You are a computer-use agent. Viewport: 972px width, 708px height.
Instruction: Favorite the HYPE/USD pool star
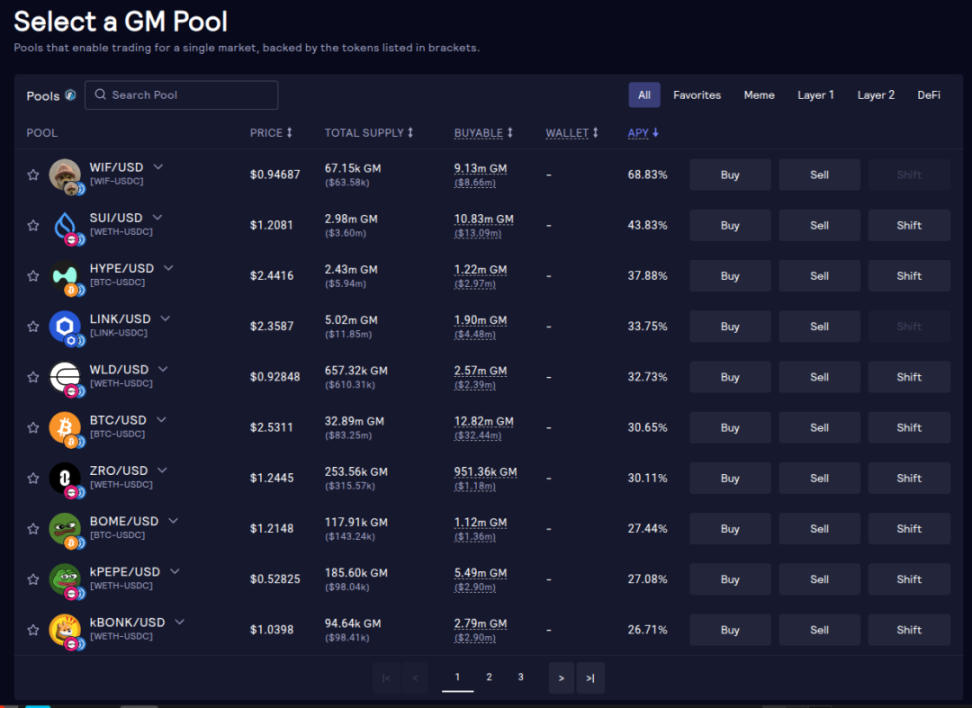coord(33,276)
